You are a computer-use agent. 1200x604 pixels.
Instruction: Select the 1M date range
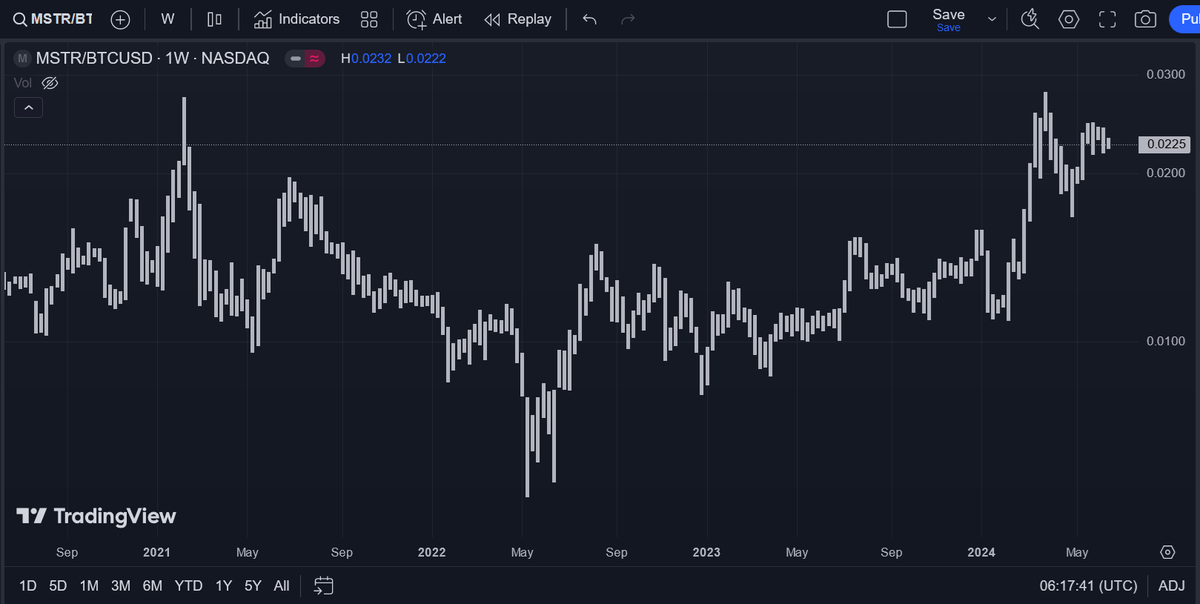point(89,585)
